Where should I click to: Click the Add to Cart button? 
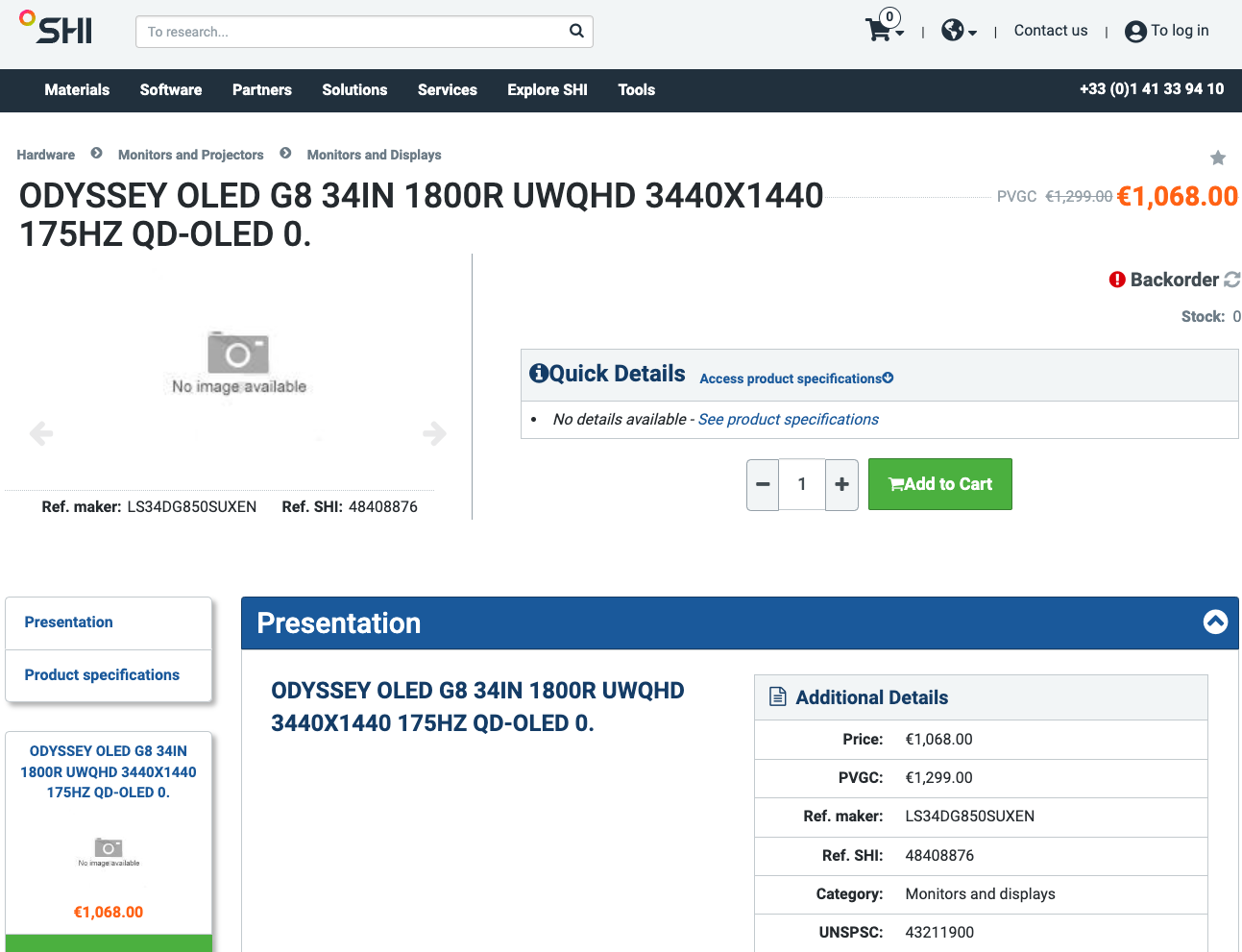click(939, 484)
